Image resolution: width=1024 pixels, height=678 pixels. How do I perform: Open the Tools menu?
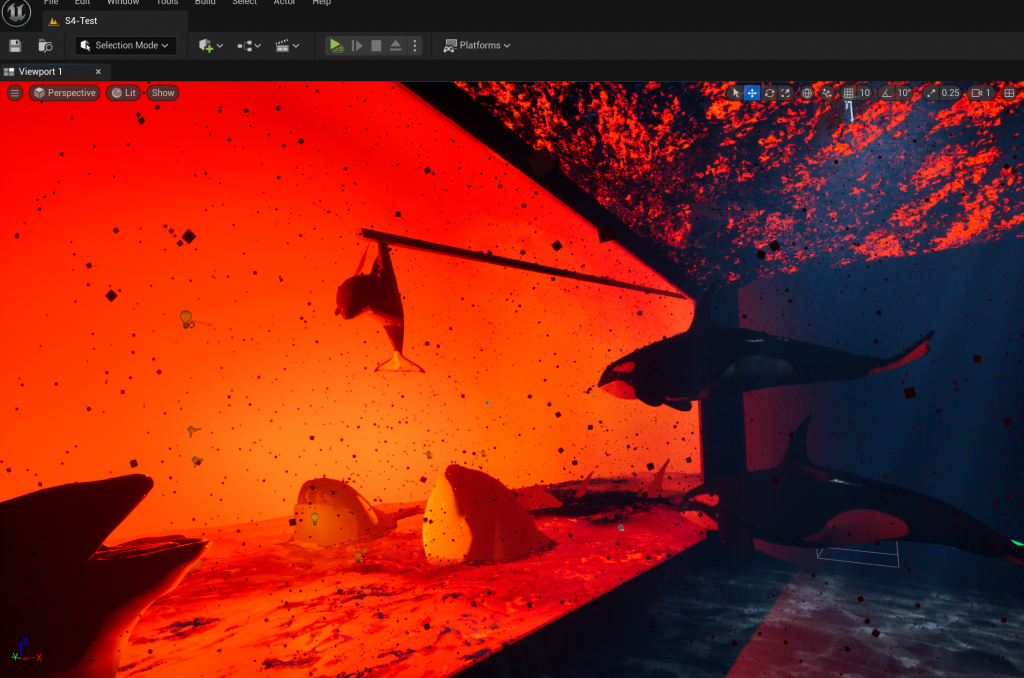pyautogui.click(x=167, y=3)
